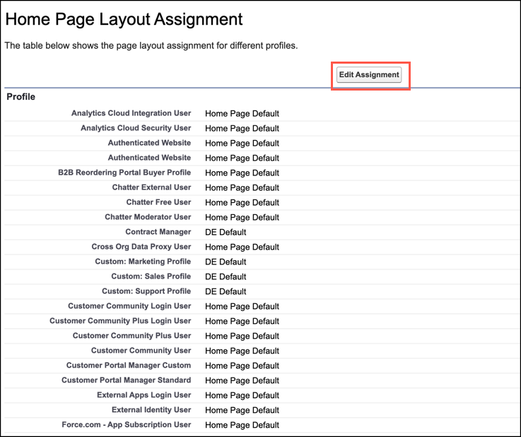521x437 pixels.
Task: Select Custom: Marketing Profile row
Action: 143,262
